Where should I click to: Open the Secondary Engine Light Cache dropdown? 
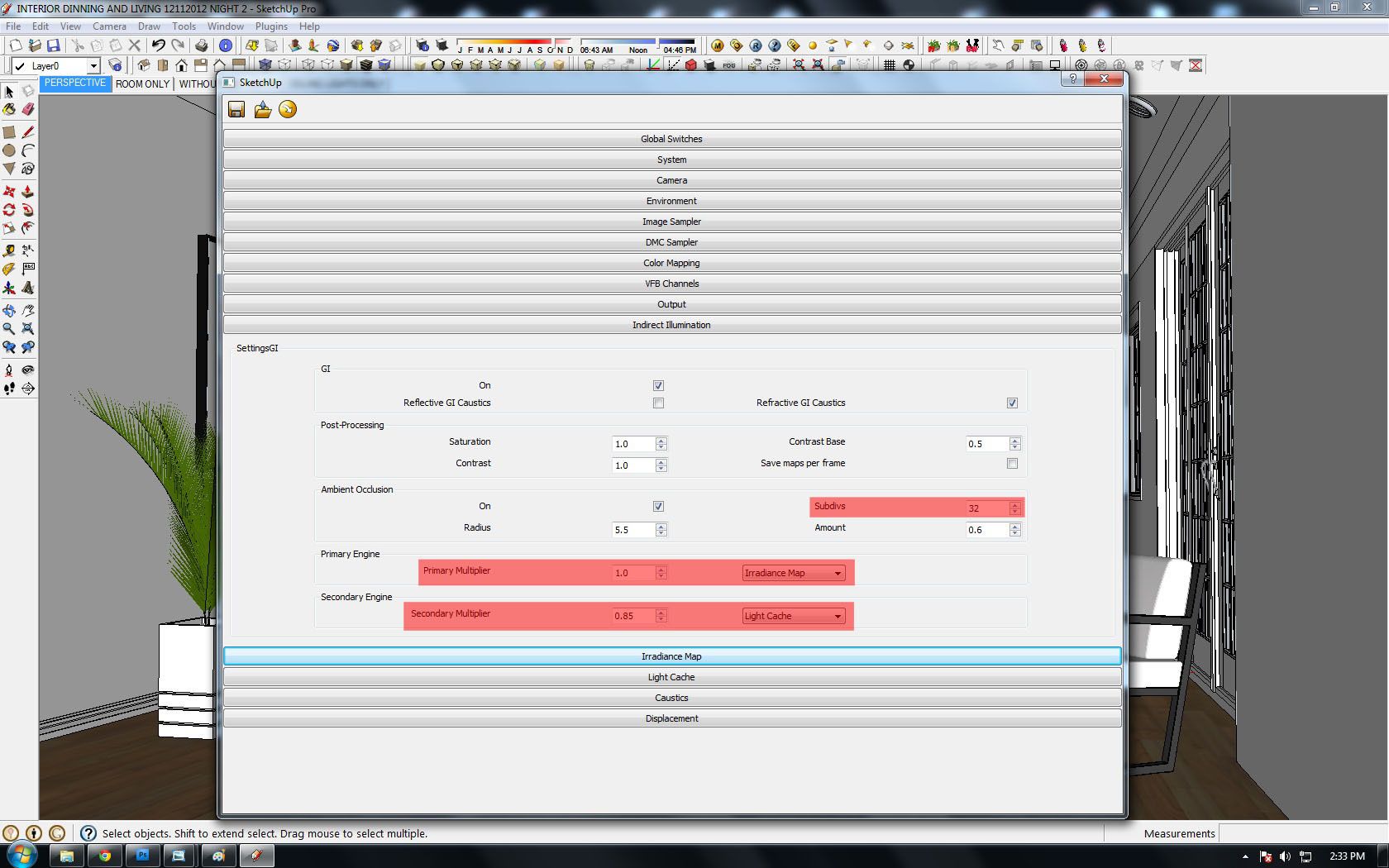pyautogui.click(x=794, y=616)
